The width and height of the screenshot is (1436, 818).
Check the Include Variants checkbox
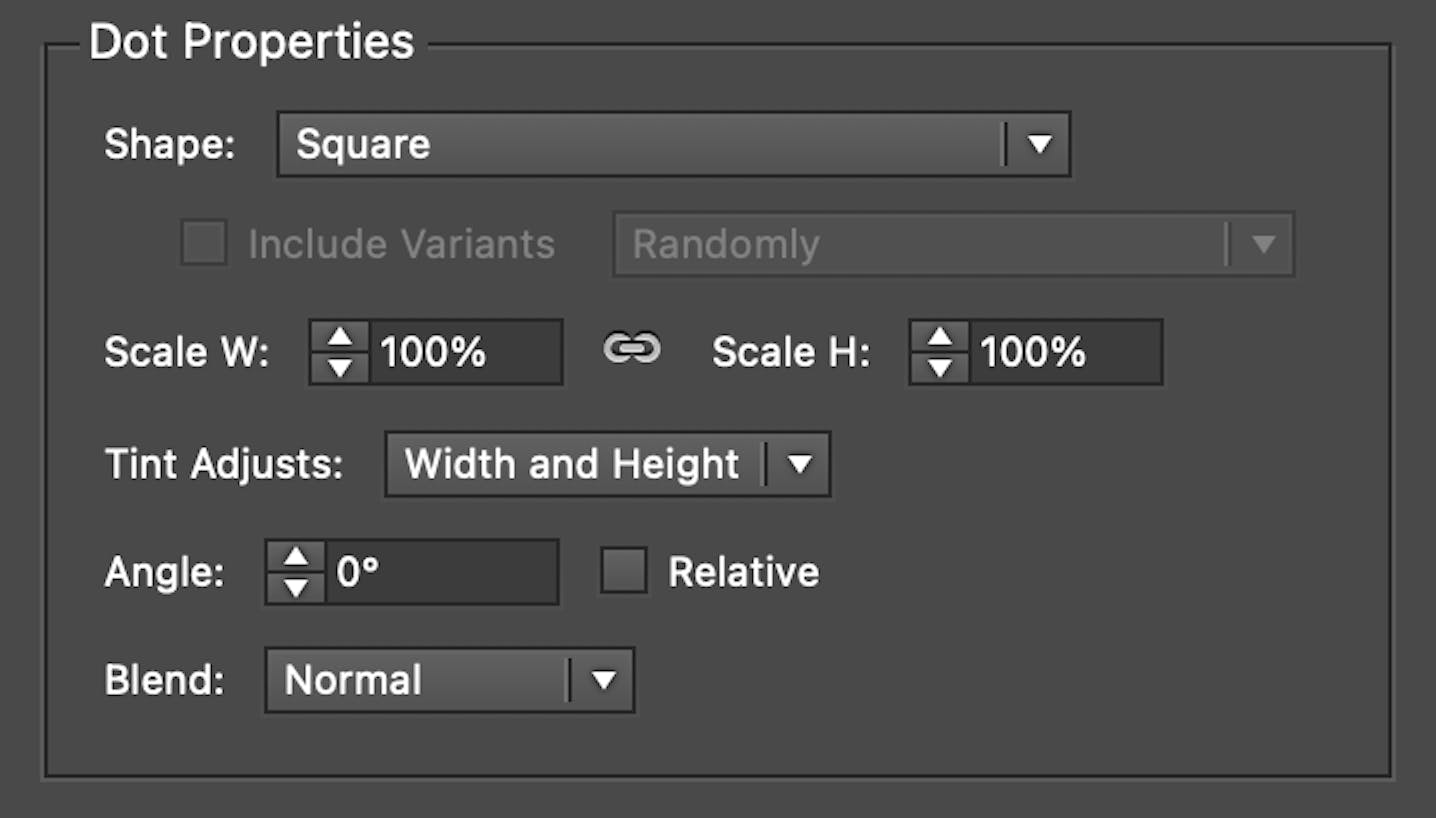coord(203,243)
